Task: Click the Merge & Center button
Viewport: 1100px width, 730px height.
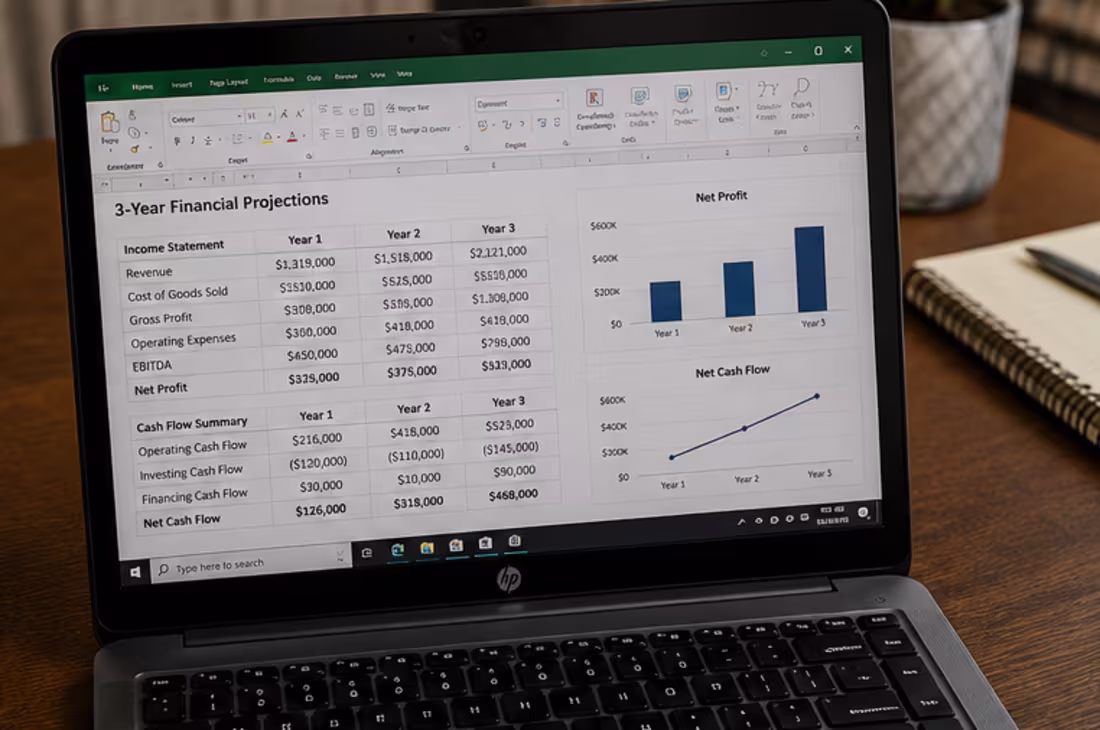Action: click(420, 130)
